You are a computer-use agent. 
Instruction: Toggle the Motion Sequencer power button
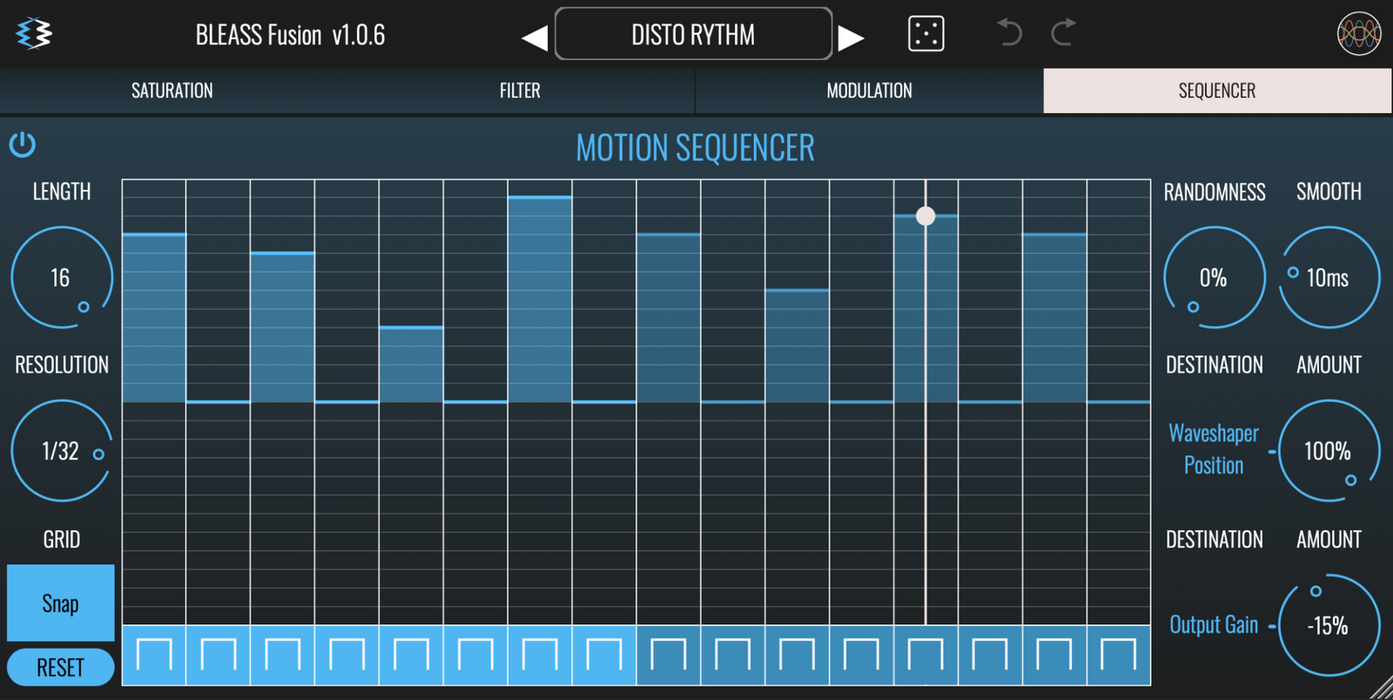coord(22,145)
